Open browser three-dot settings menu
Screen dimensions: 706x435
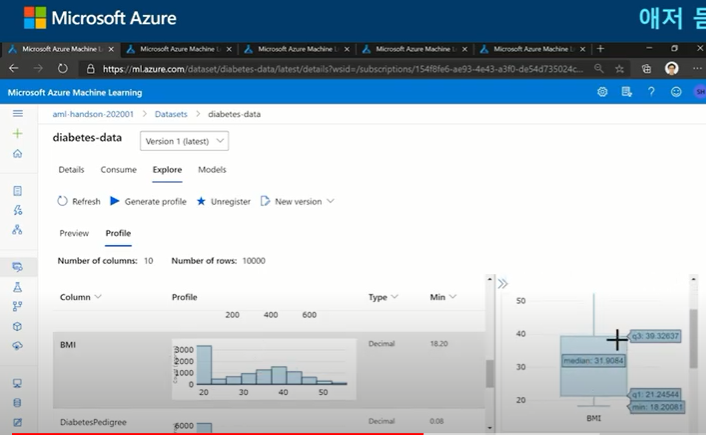[x=697, y=68]
